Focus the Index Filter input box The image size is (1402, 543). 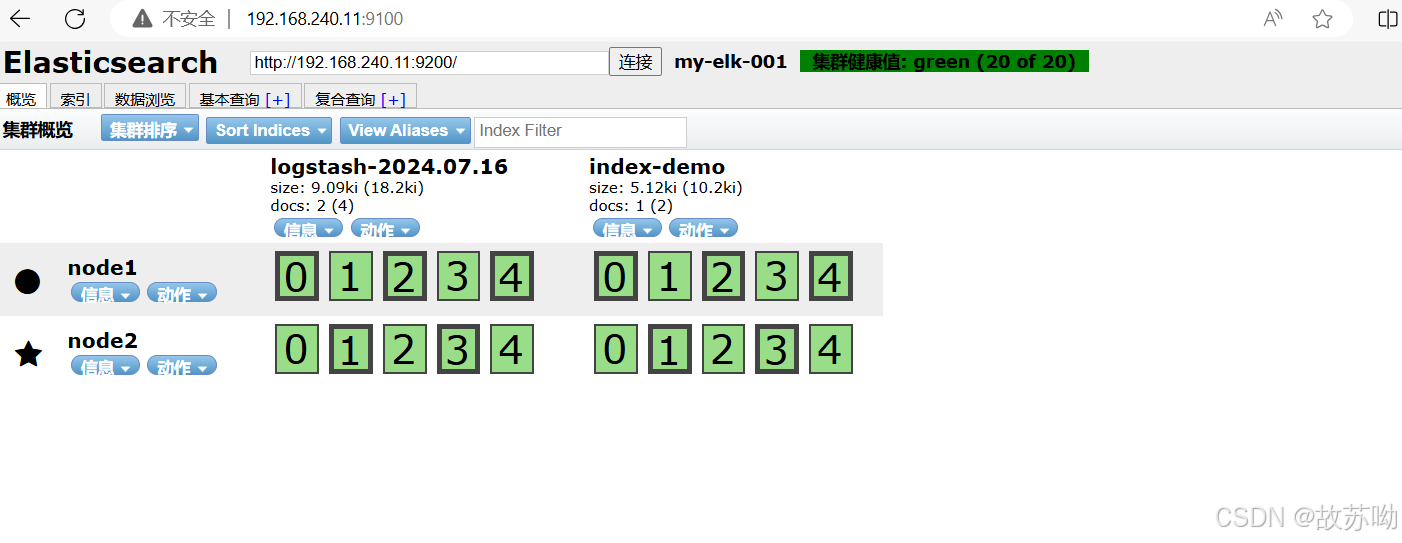tap(580, 131)
